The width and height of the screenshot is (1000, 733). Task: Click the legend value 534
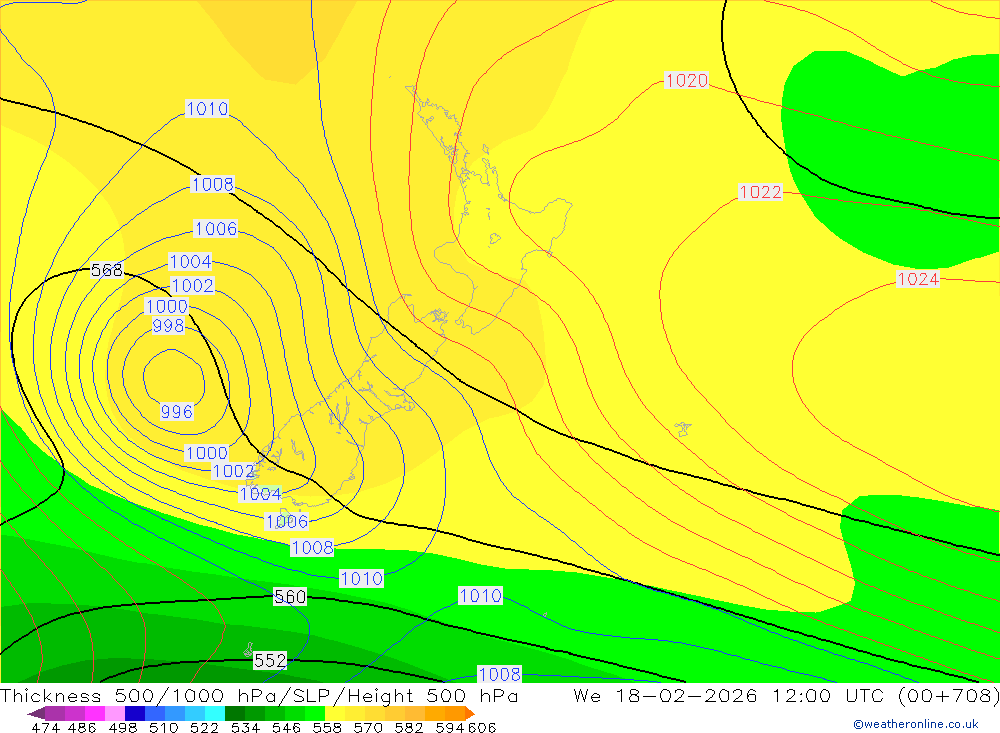pos(245,727)
